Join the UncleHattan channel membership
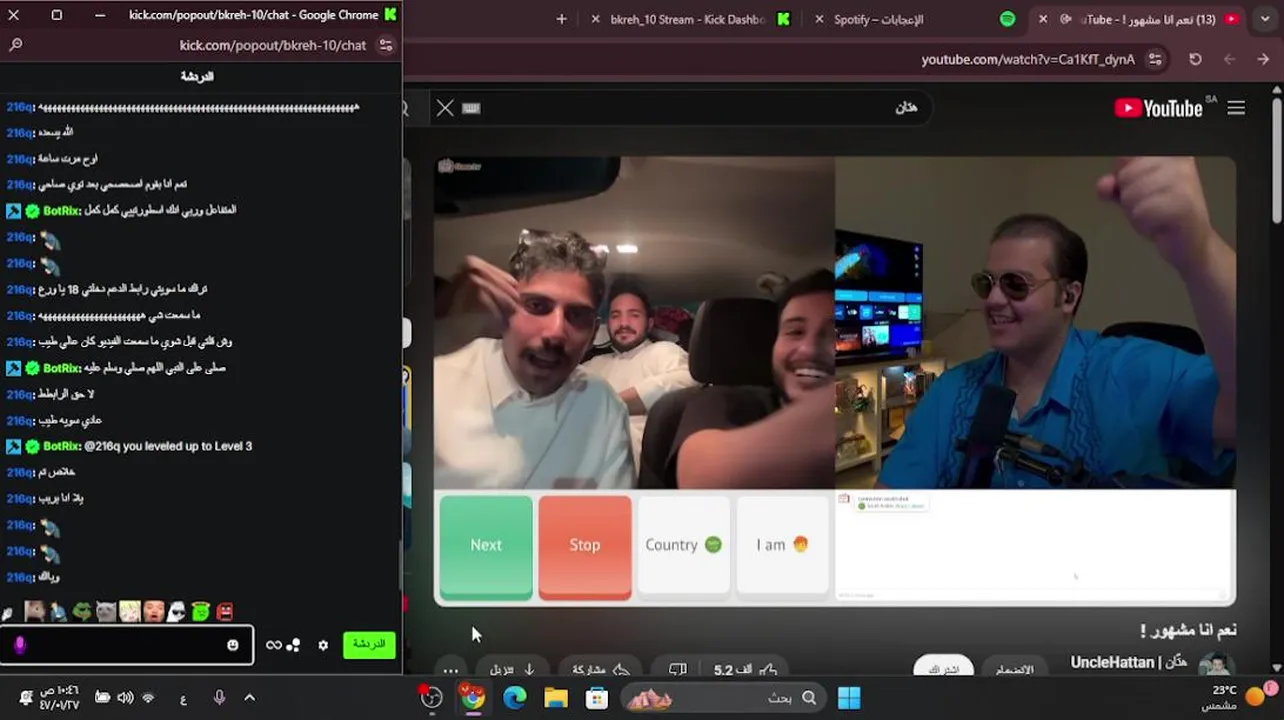The width and height of the screenshot is (1284, 720). 1014,669
